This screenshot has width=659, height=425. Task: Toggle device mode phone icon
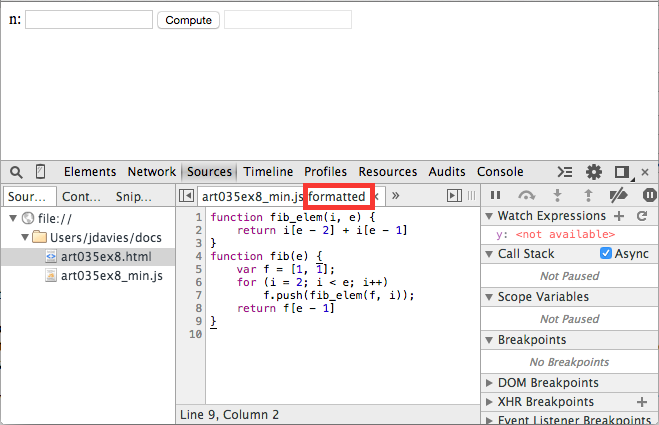(40, 172)
